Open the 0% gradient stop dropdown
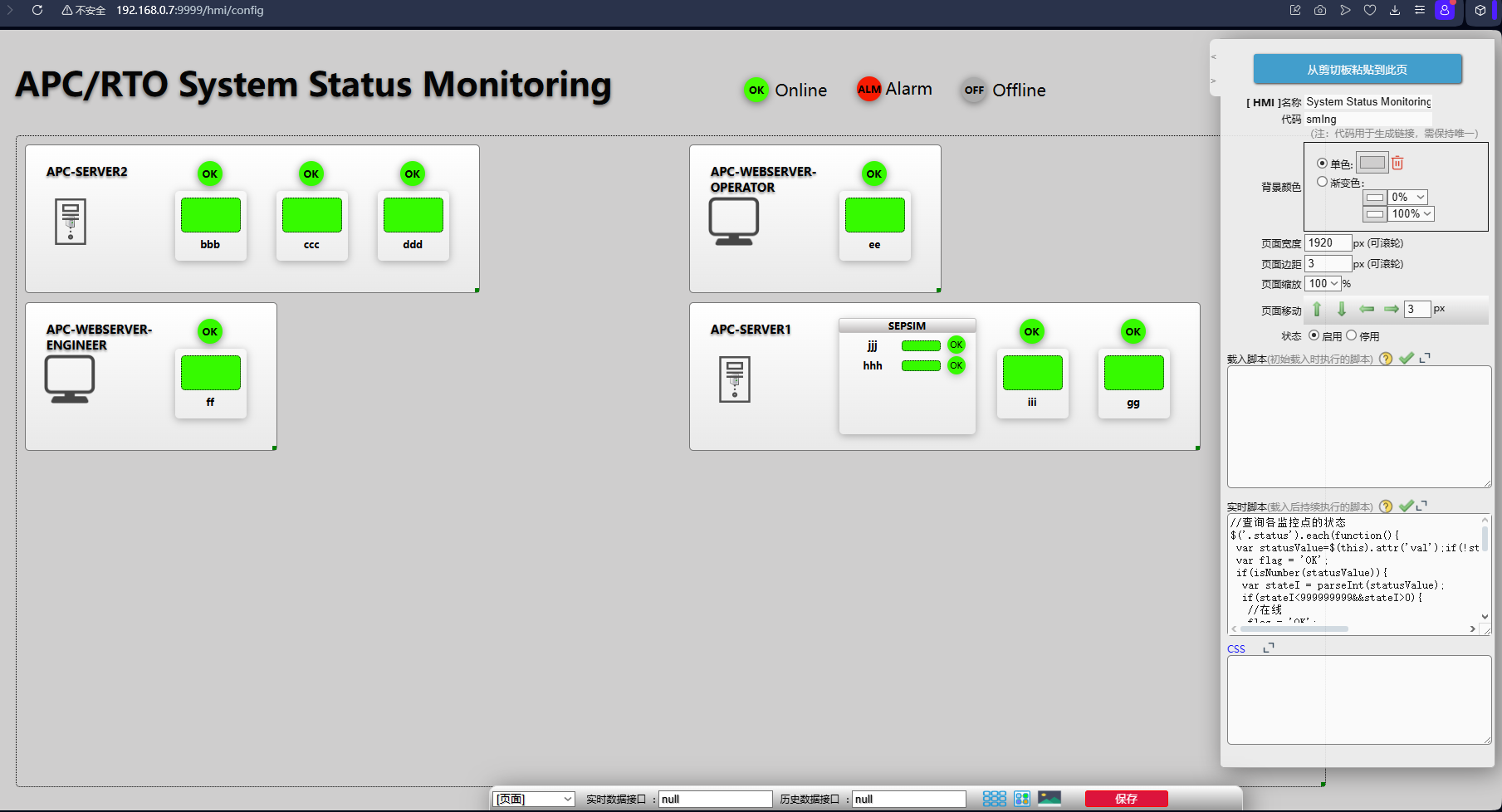The image size is (1502, 812). tap(1407, 198)
